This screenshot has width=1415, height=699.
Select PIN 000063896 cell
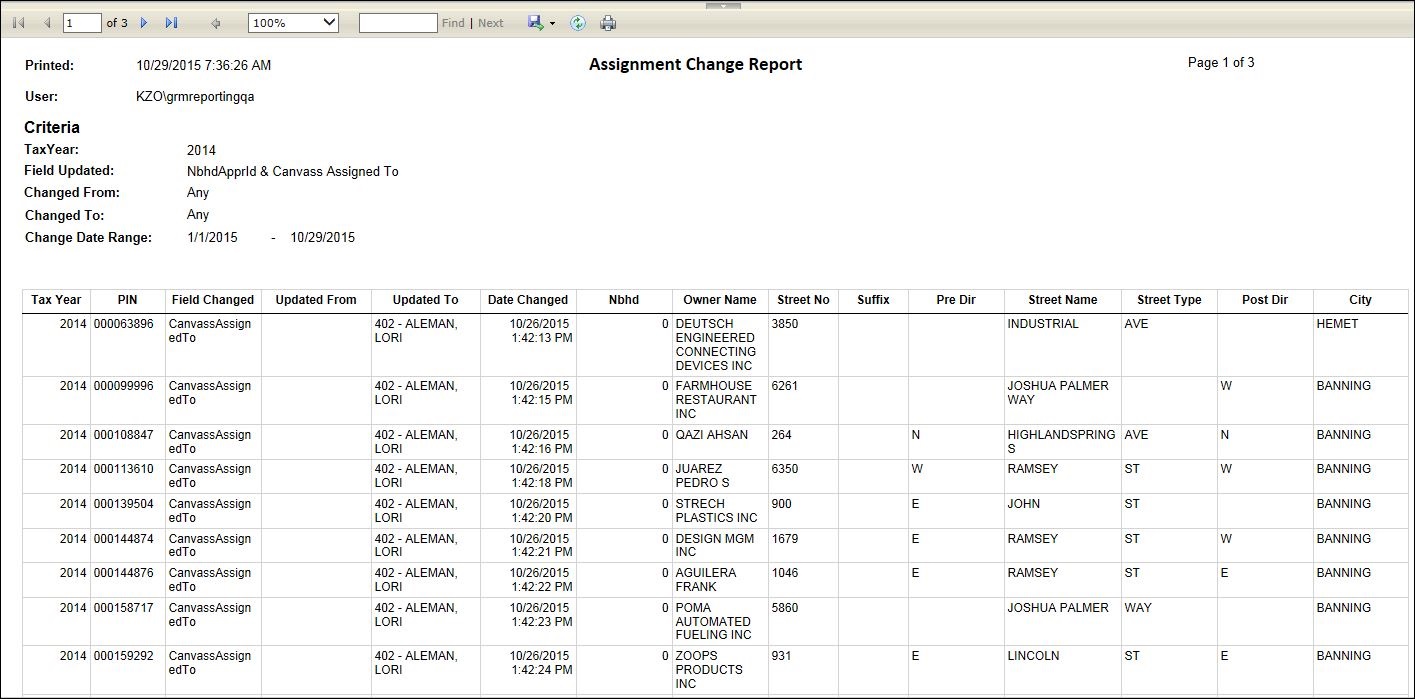click(124, 324)
